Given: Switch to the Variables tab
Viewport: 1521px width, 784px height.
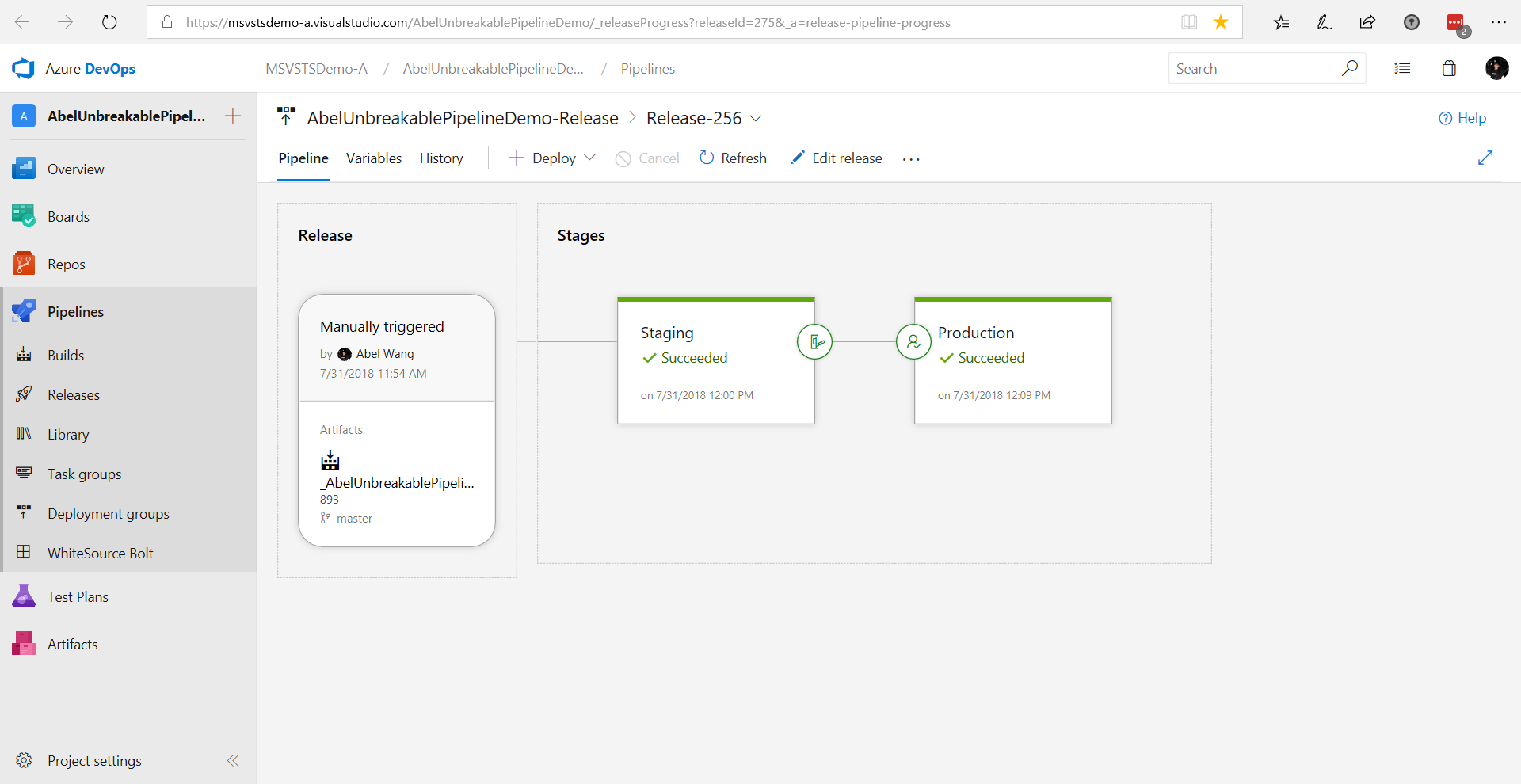Looking at the screenshot, I should tap(374, 158).
